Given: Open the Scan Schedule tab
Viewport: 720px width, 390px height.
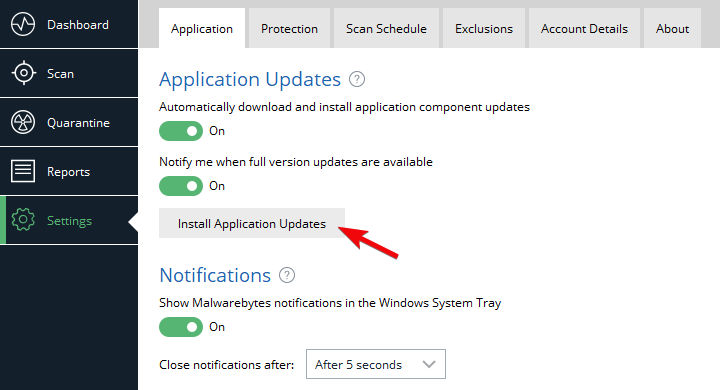Looking at the screenshot, I should 386,28.
